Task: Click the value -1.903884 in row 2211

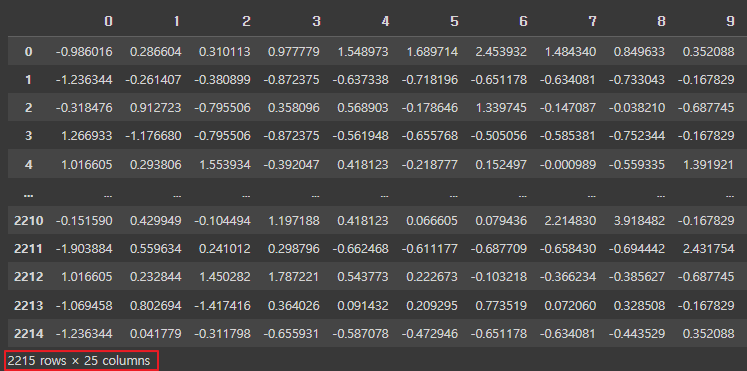Action: 84,249
